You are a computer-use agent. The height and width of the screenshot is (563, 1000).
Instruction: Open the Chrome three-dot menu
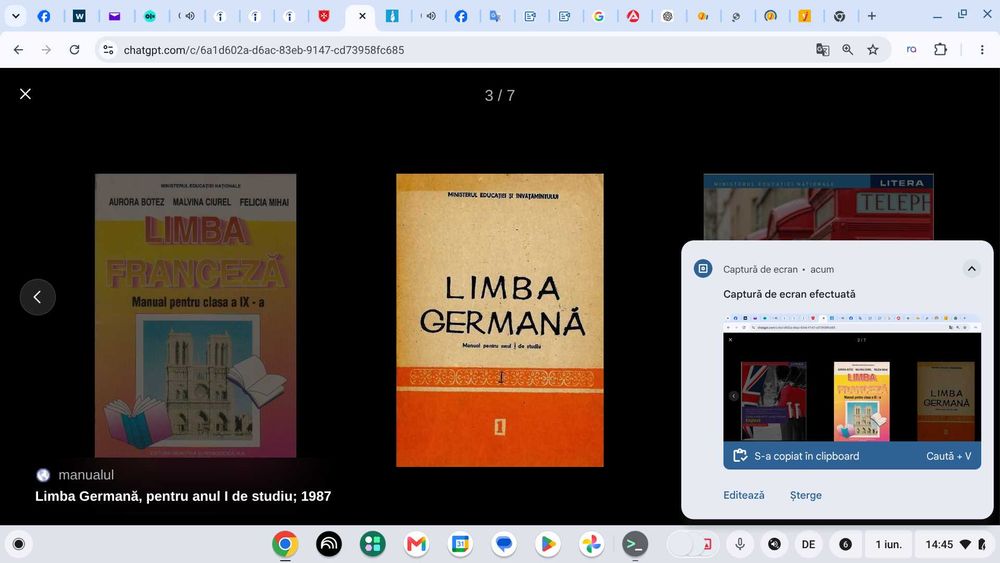coord(982,50)
